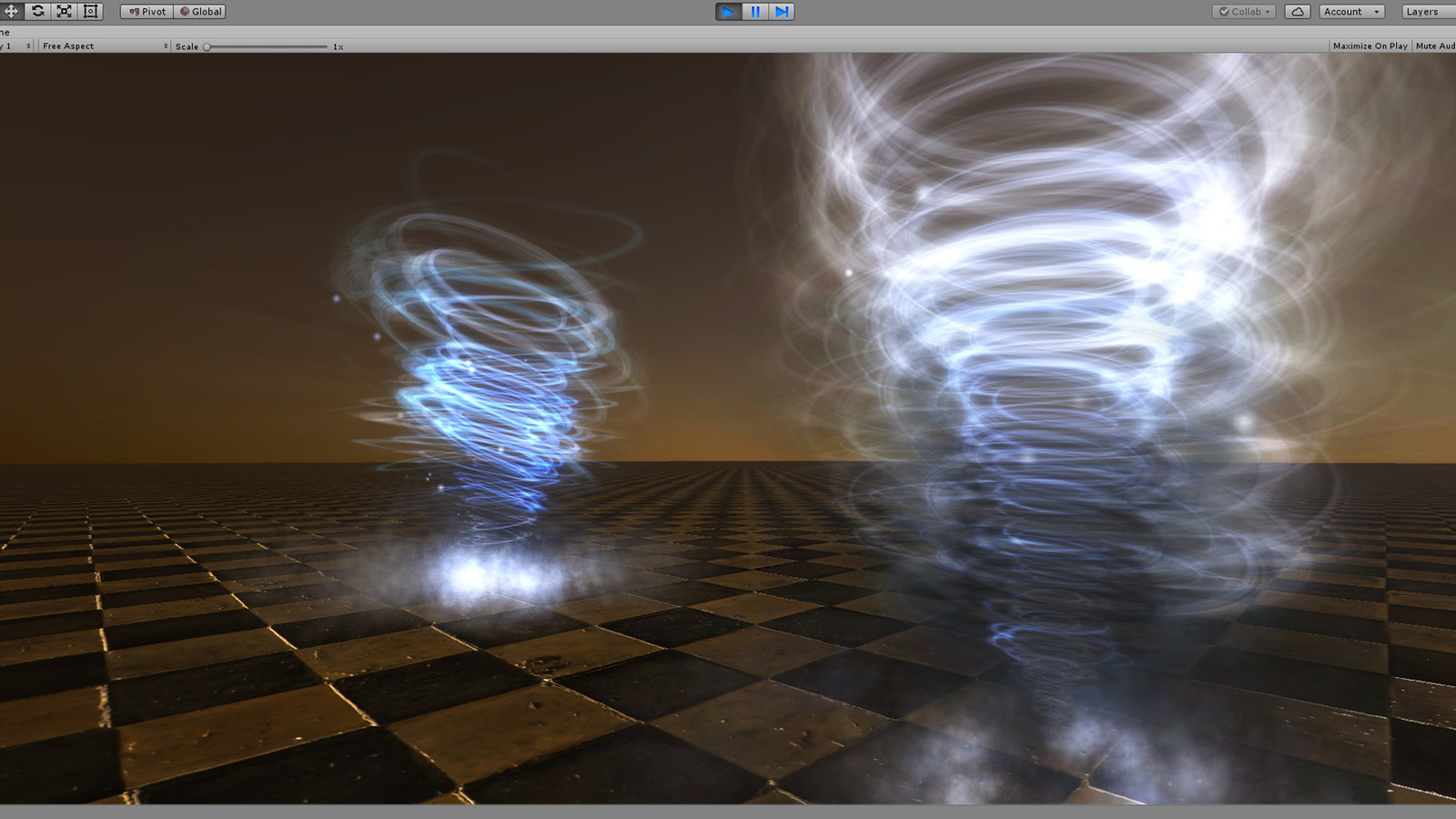Toggle Global/Local handle rotation
Viewport: 1456px width, 819px height.
tap(199, 12)
